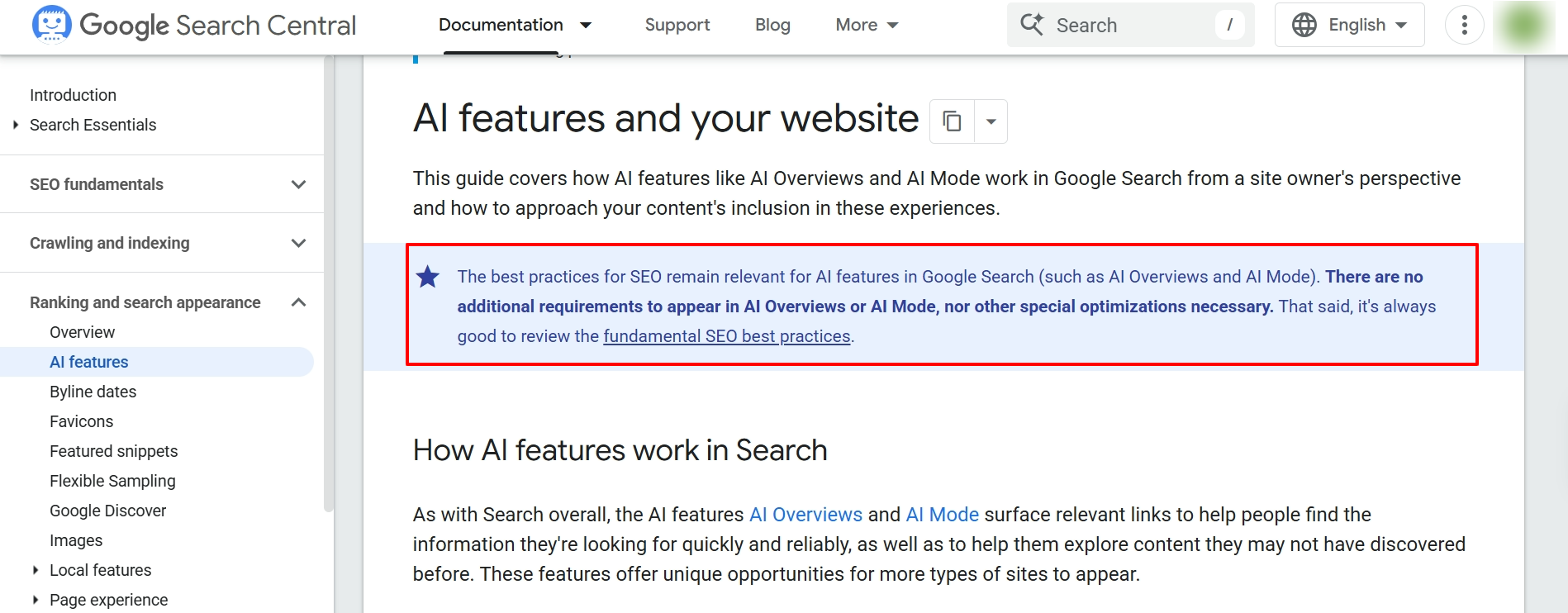This screenshot has width=1568, height=613.
Task: Click the 'How AI features work in Search' heading
Action: 620,450
